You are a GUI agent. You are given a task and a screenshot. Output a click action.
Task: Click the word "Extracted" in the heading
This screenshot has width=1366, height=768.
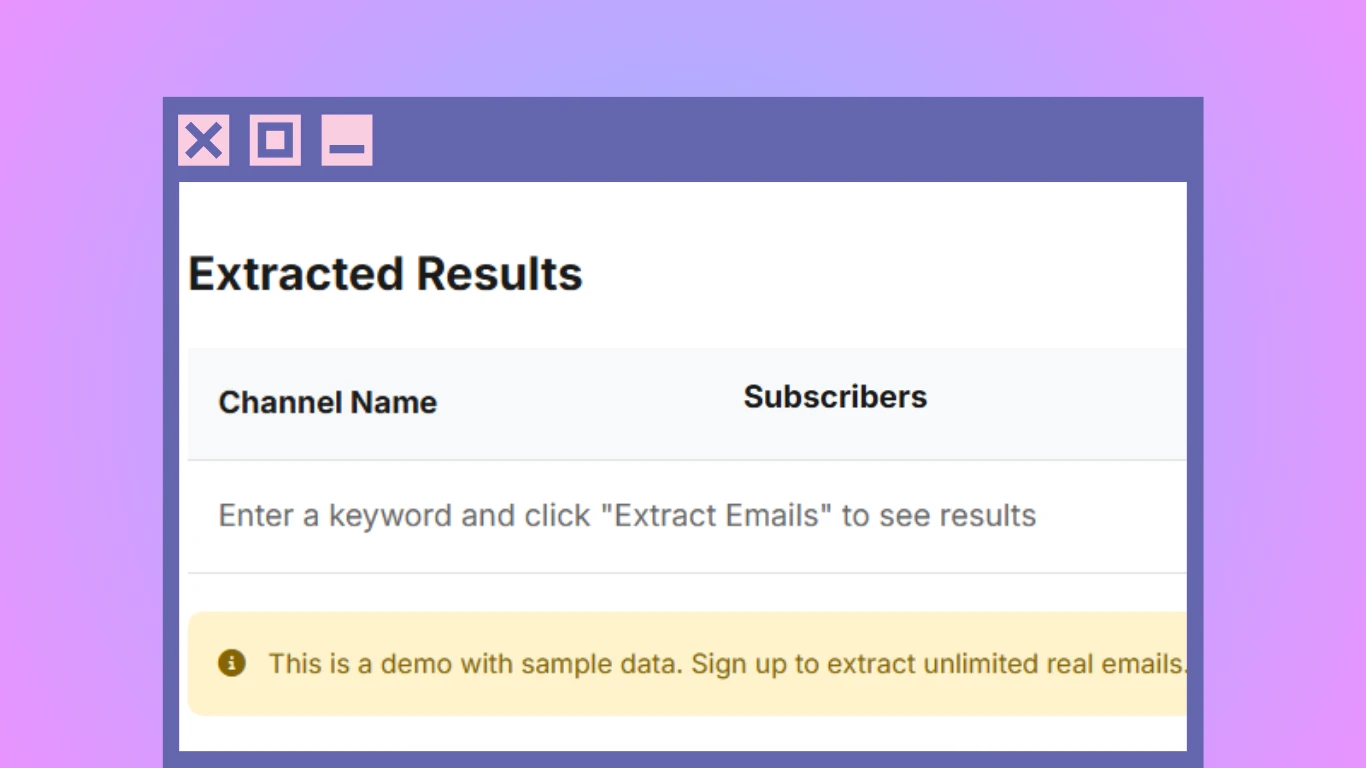pyautogui.click(x=296, y=274)
